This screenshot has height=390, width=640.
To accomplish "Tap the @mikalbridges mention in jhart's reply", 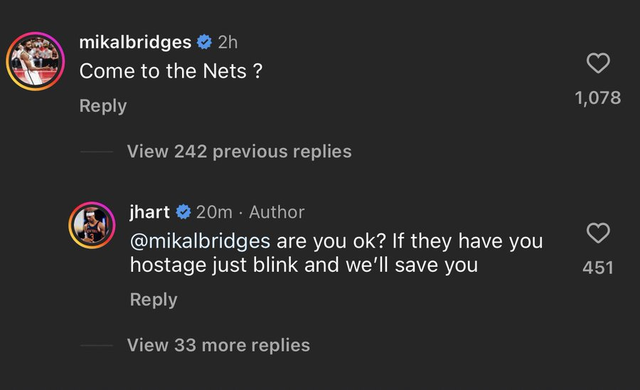I will point(200,241).
